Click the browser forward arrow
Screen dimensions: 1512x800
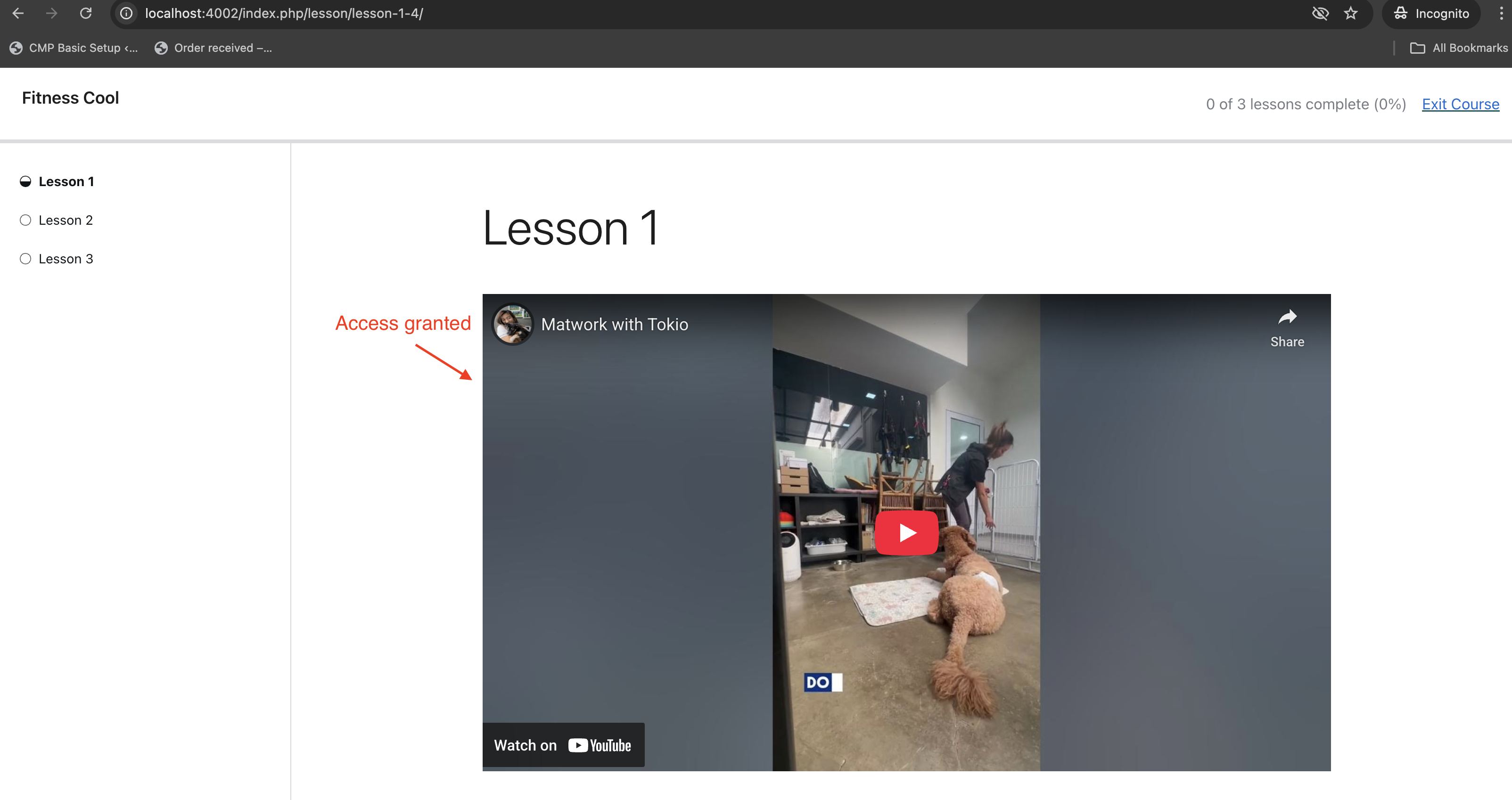click(52, 13)
